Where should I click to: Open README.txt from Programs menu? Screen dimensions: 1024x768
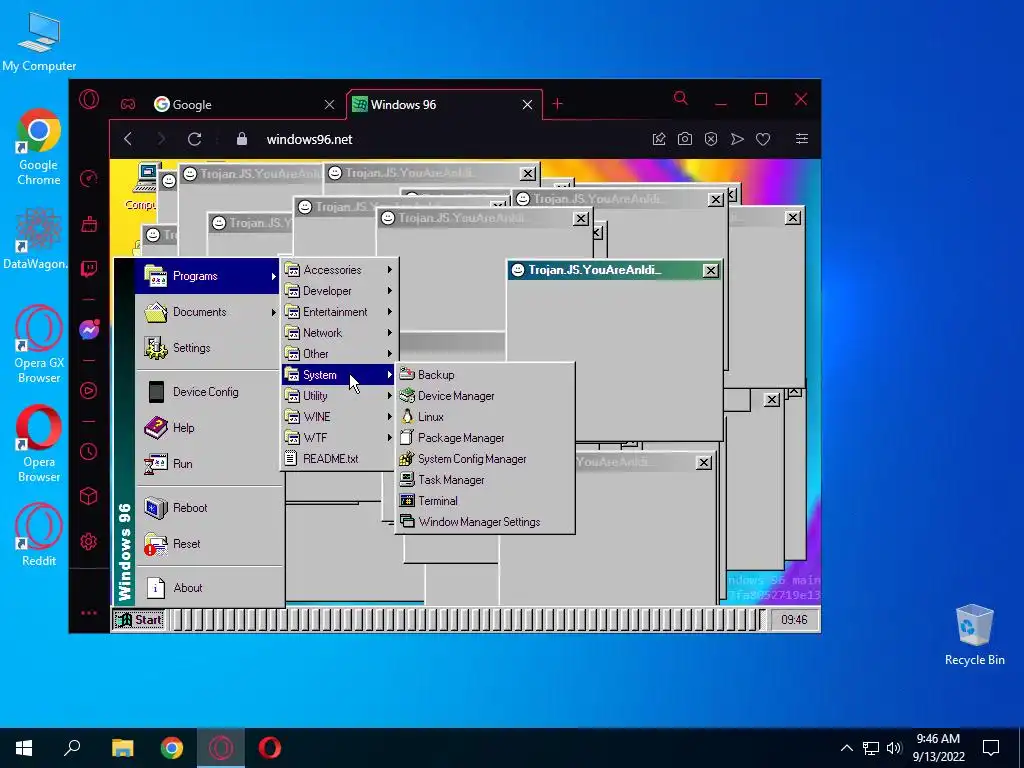coord(340,458)
